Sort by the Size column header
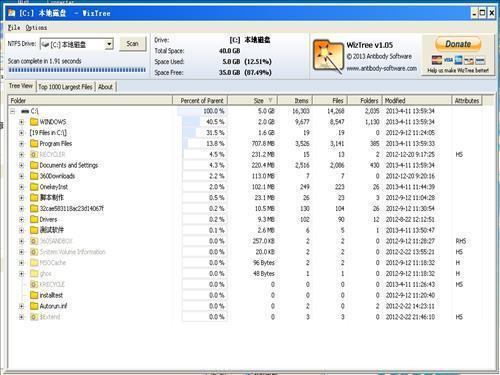 (252, 100)
